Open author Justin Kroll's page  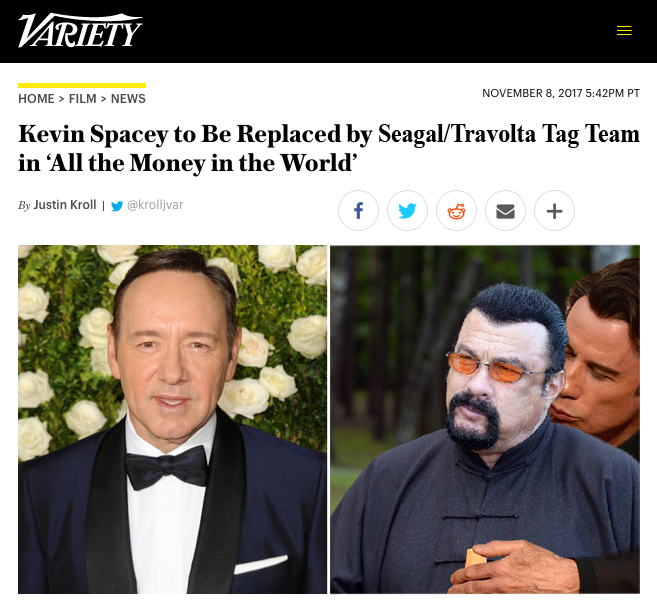(x=65, y=205)
